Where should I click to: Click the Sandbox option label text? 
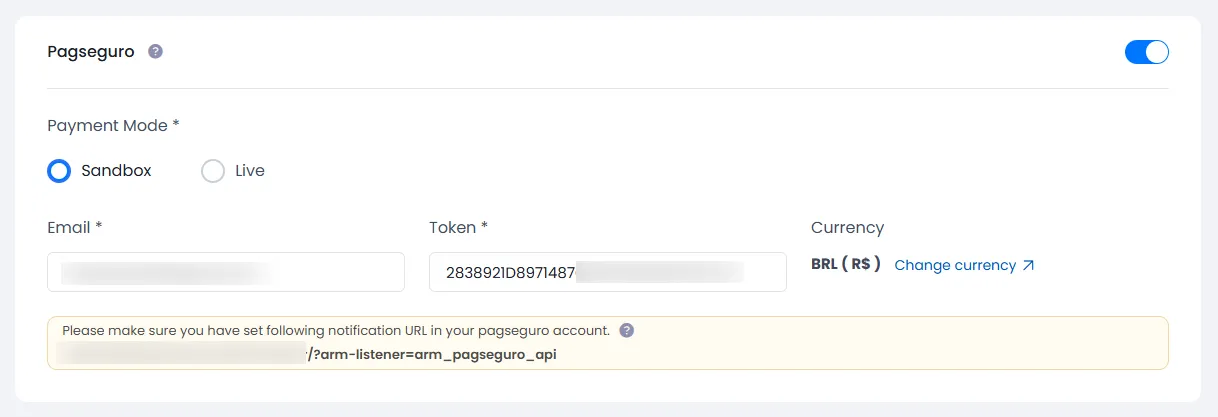[116, 171]
